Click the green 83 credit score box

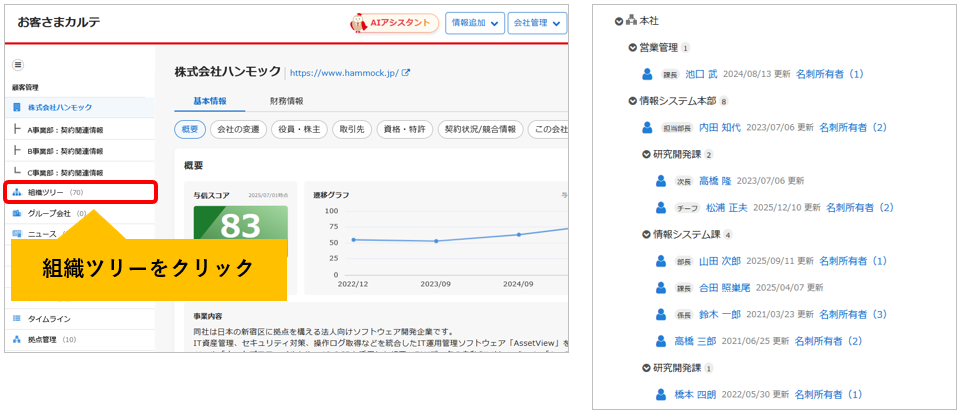pyautogui.click(x=241, y=230)
